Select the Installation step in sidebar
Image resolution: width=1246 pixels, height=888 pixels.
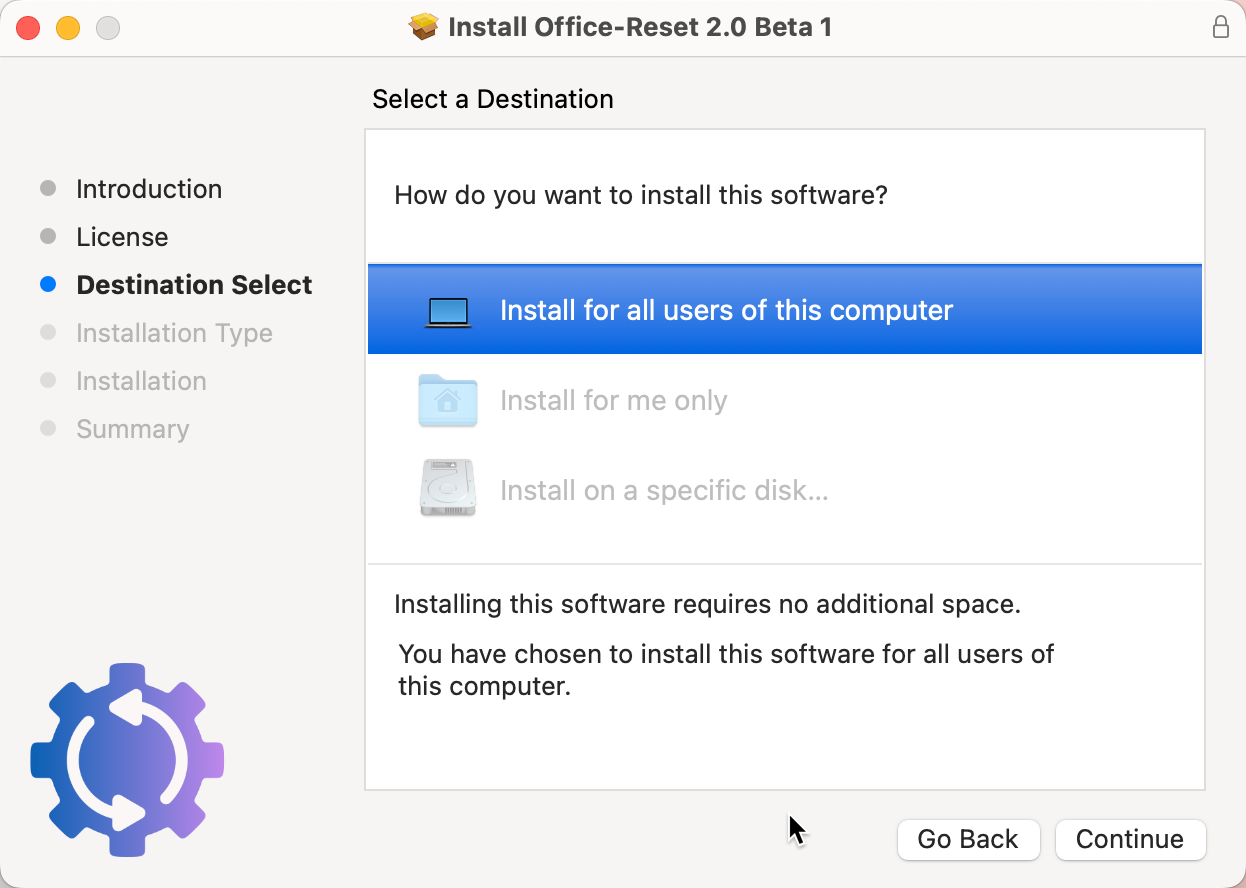pyautogui.click(x=141, y=381)
